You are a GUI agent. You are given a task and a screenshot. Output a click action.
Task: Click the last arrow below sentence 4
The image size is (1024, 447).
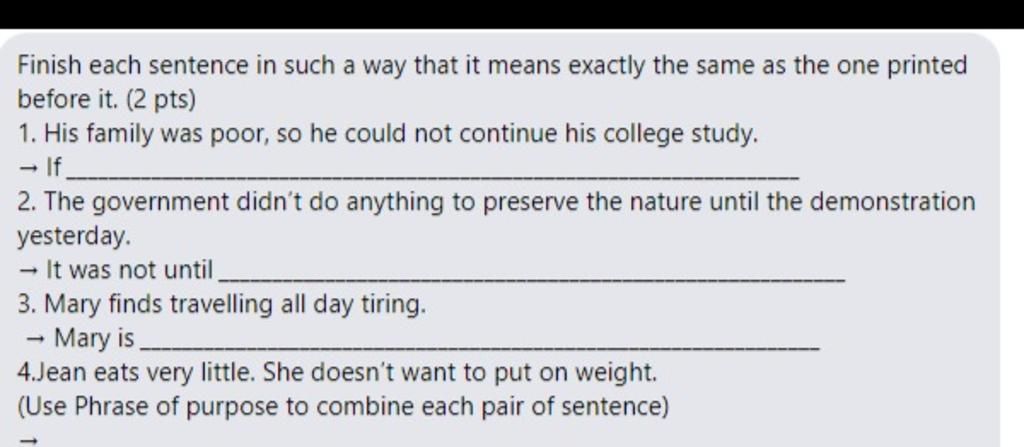pos(27,442)
